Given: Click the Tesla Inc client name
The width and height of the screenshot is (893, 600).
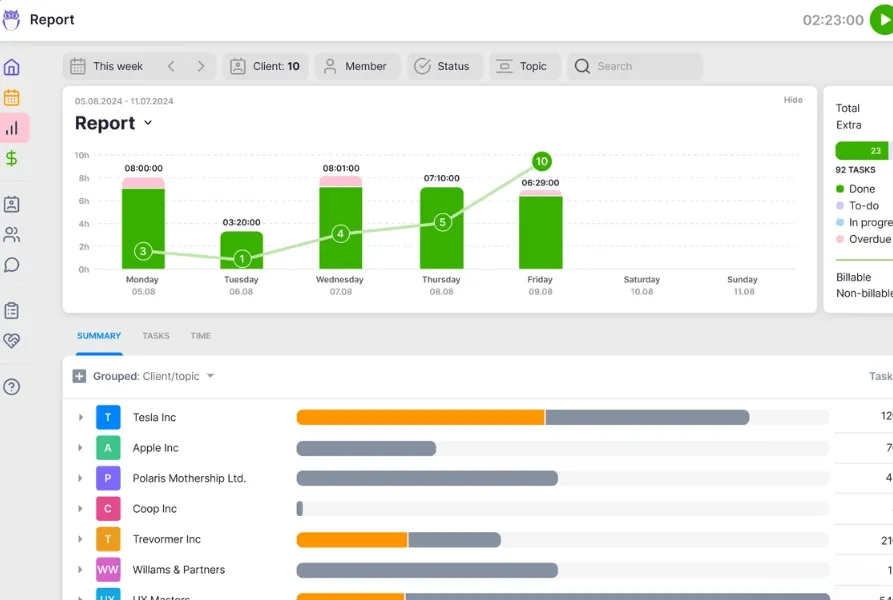Looking at the screenshot, I should pyautogui.click(x=154, y=417).
